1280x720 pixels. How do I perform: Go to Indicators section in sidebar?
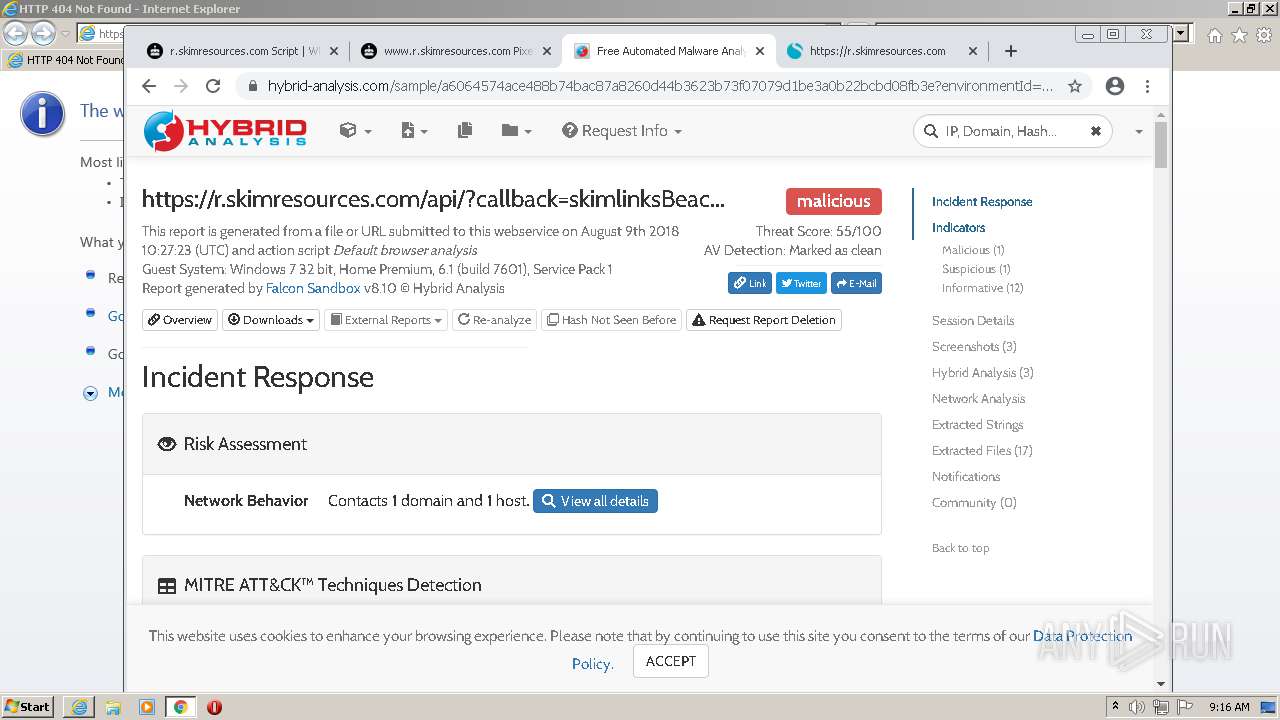coord(958,227)
